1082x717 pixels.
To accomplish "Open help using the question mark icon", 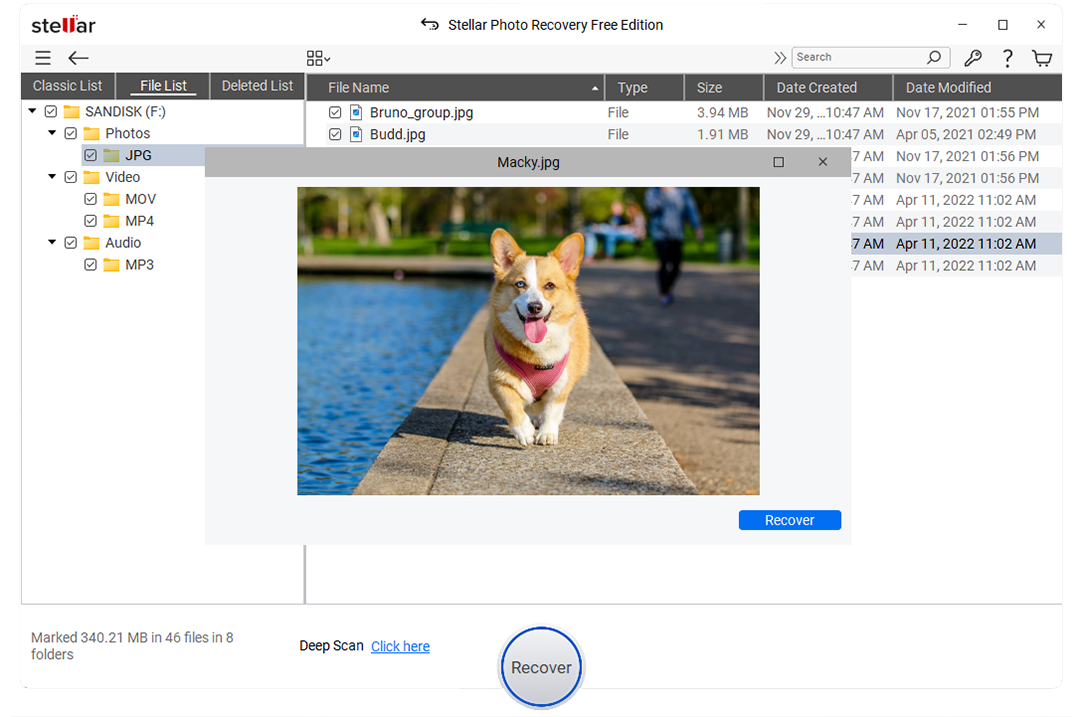I will coord(1007,57).
